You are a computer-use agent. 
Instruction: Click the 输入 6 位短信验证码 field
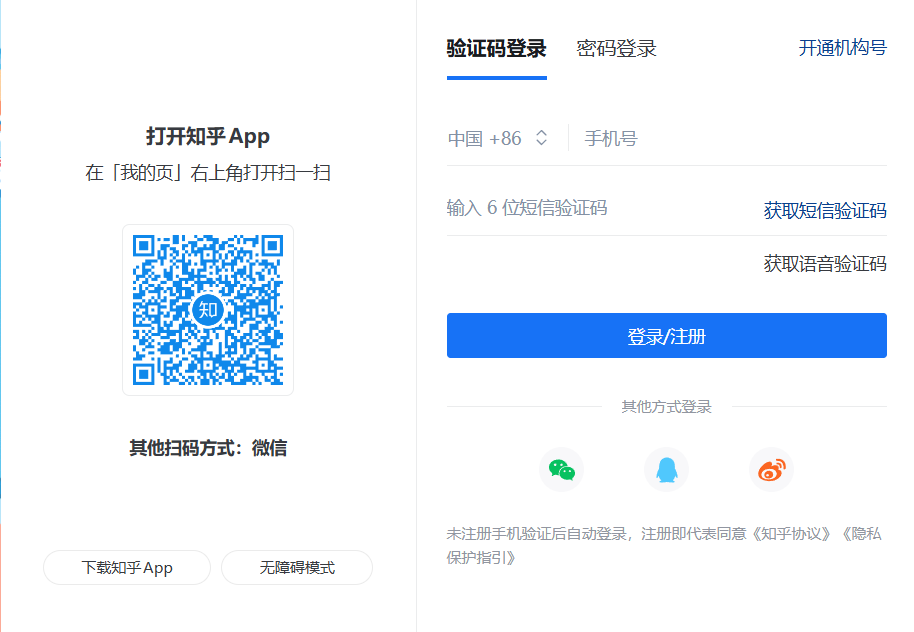[x=590, y=208]
